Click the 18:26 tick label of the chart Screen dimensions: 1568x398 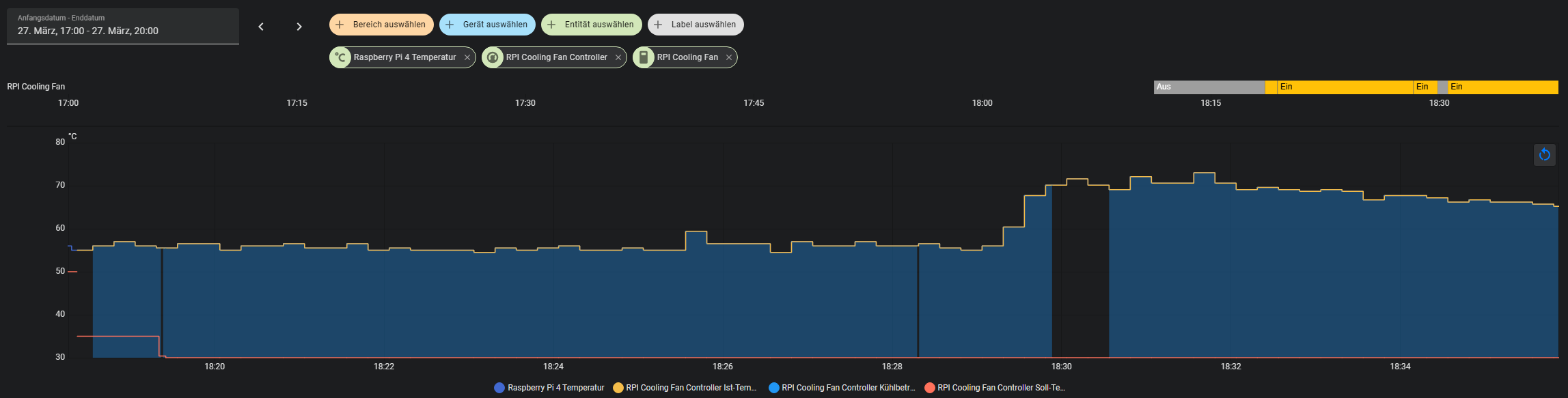[x=723, y=367]
